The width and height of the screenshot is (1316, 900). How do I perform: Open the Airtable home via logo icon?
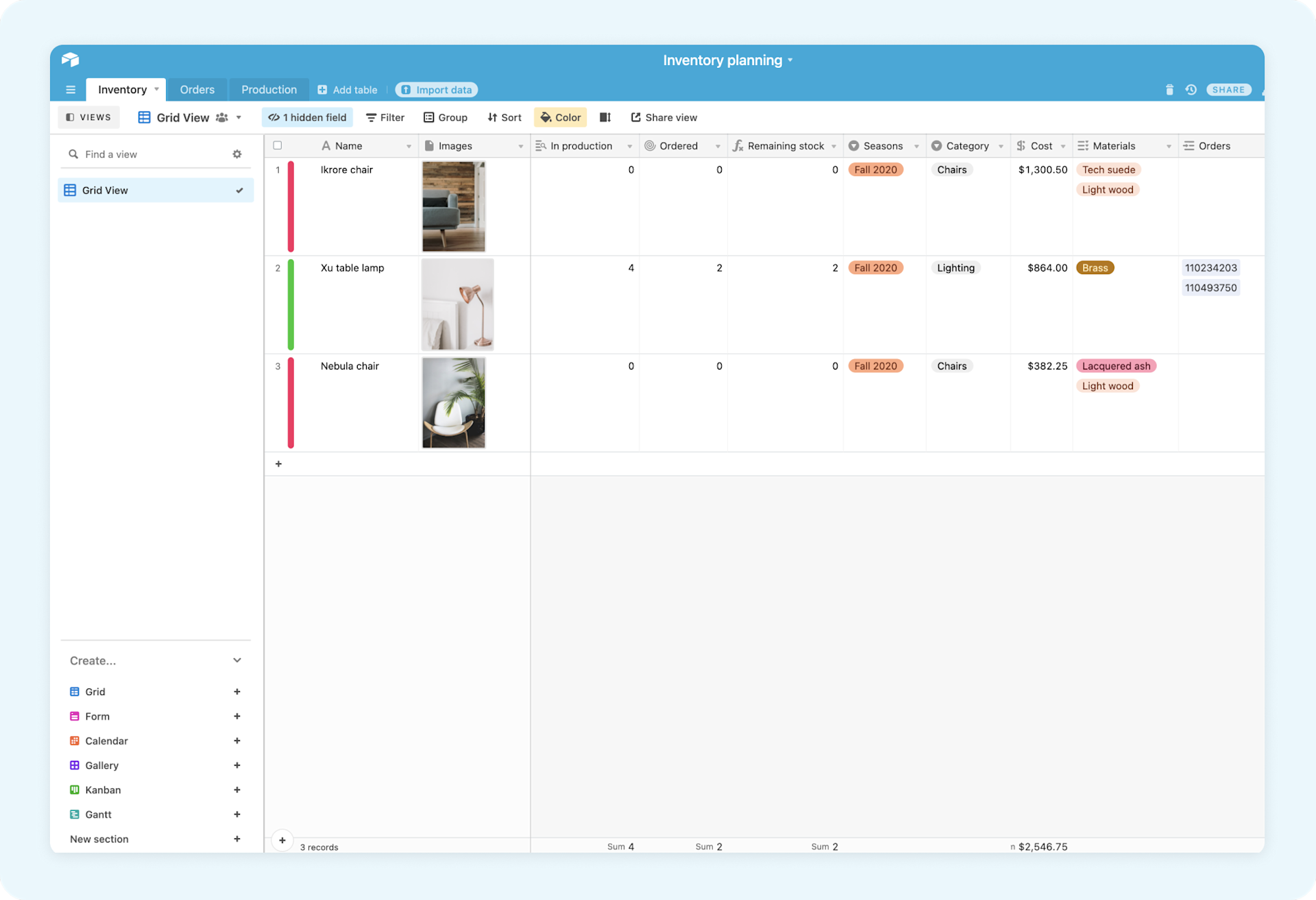(70, 60)
